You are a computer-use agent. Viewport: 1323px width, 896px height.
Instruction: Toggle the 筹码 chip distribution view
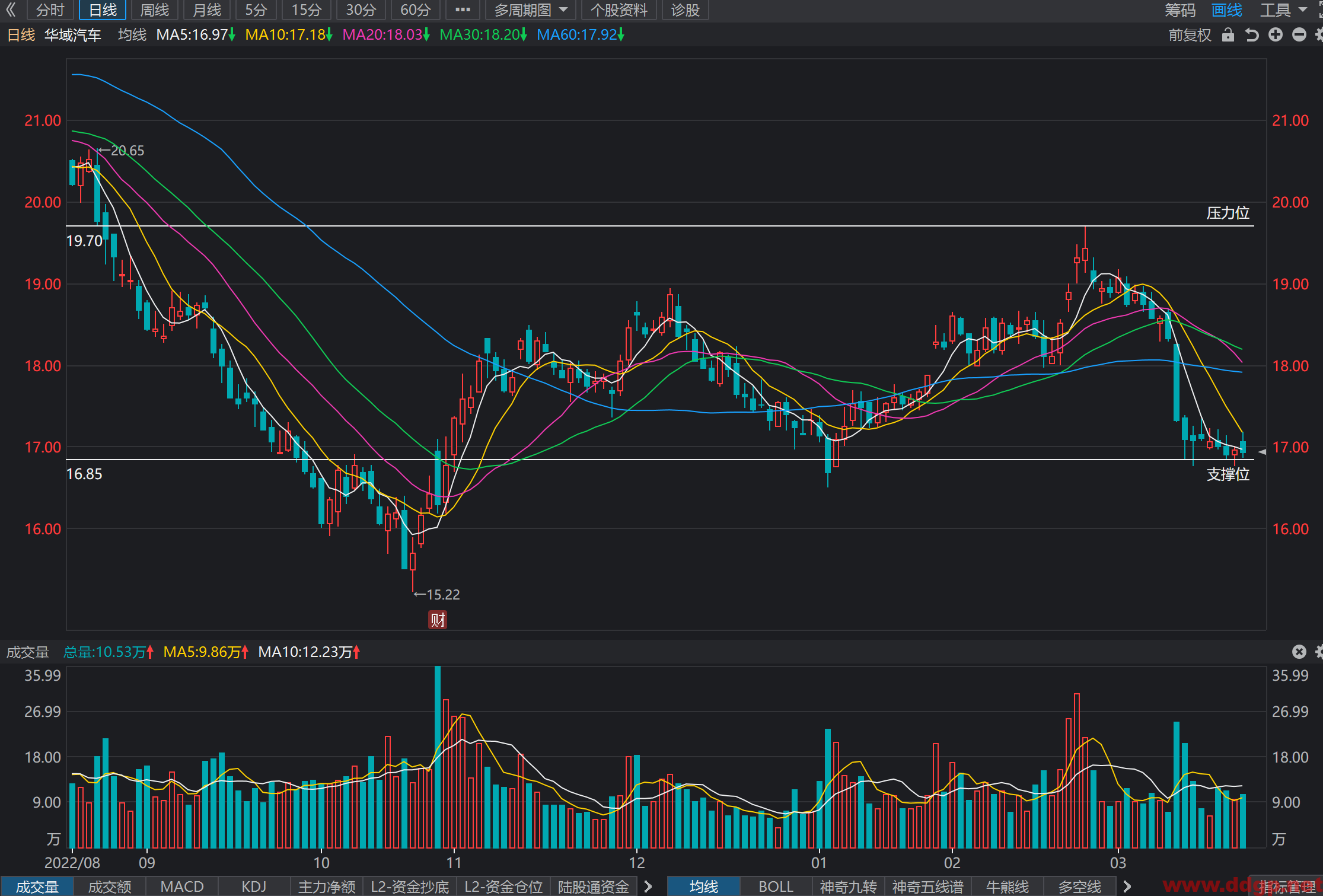click(1180, 9)
